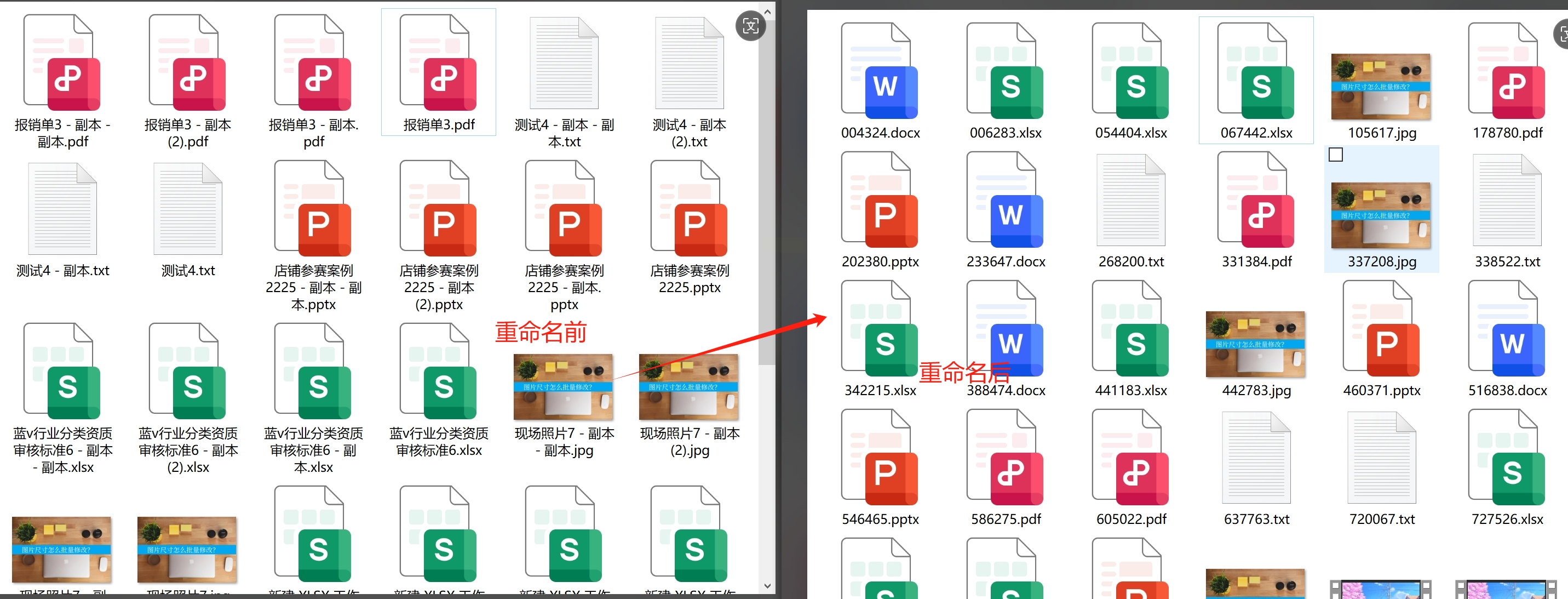Tick the checkbox on 337208.jpg

[1335, 155]
